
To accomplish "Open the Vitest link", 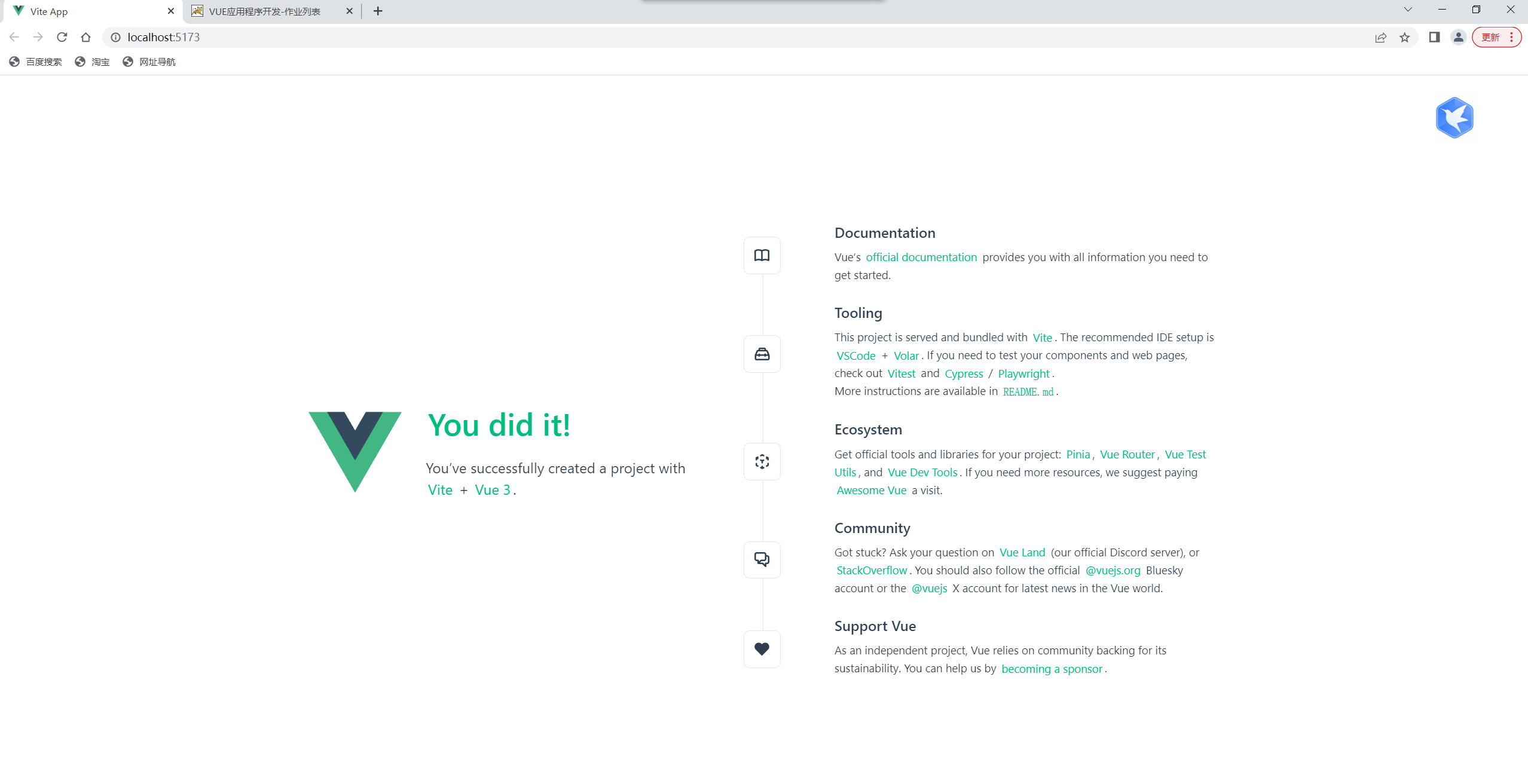I will (901, 373).
